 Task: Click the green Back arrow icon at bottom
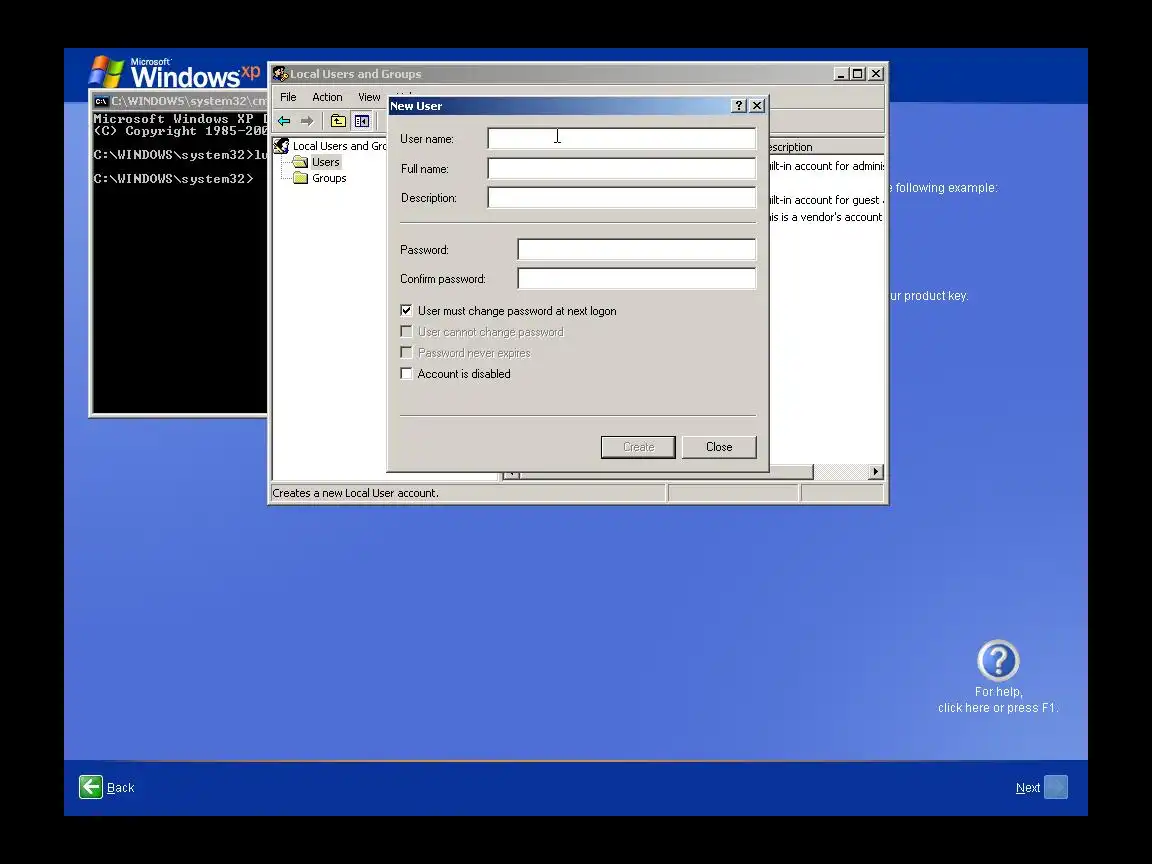[91, 787]
